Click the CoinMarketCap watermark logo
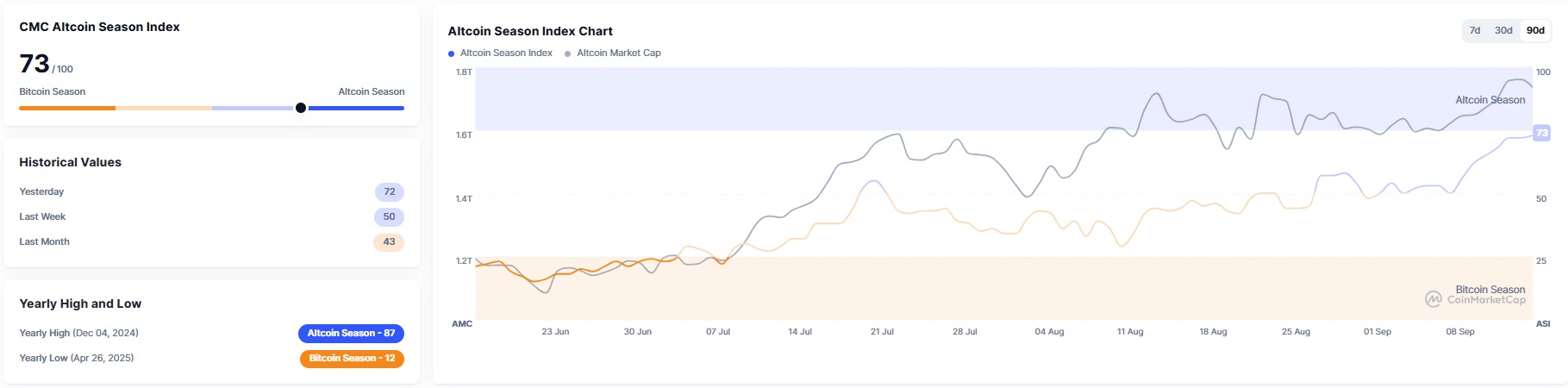The height and width of the screenshot is (388, 1568). point(1433,299)
